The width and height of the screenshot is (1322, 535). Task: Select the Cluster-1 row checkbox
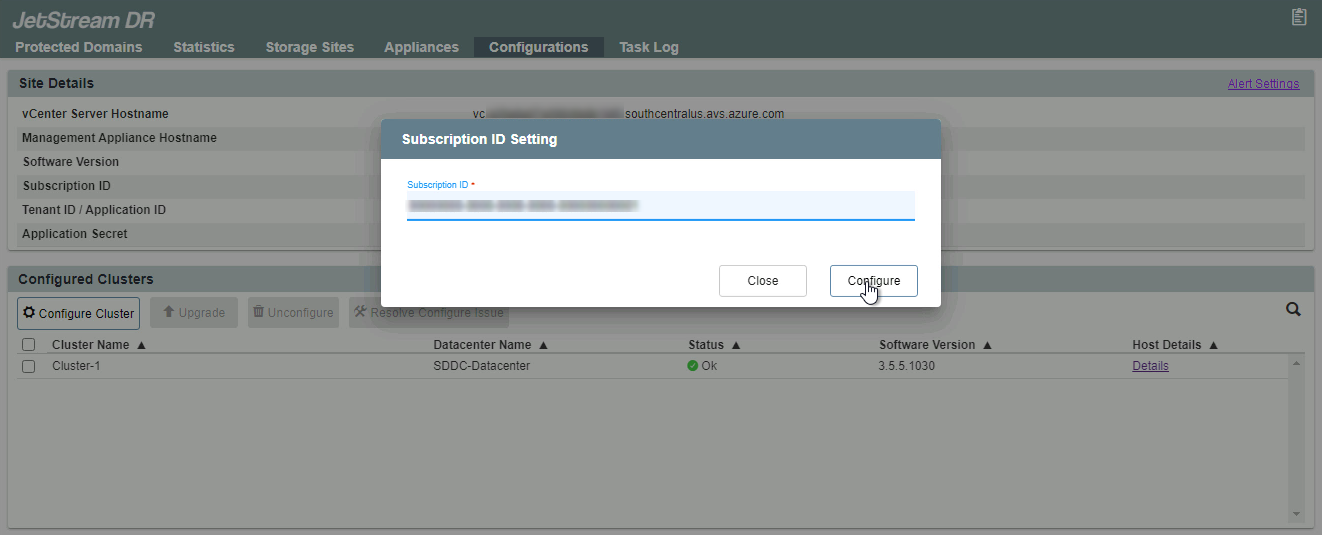pyautogui.click(x=29, y=366)
